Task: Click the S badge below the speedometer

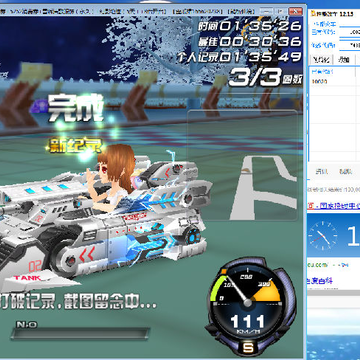Action: 248,348
